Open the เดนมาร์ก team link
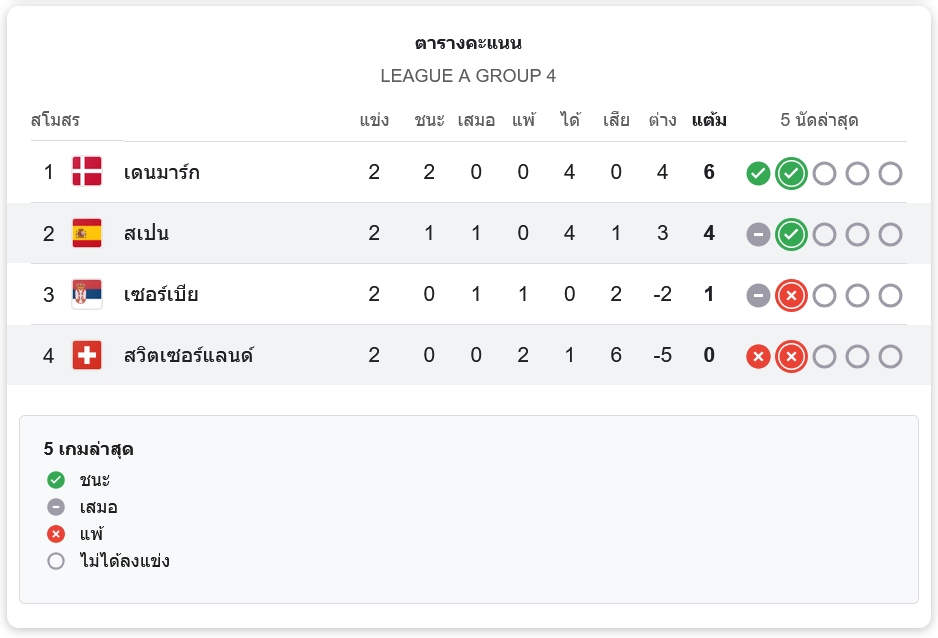This screenshot has width=938, height=638. tap(161, 172)
